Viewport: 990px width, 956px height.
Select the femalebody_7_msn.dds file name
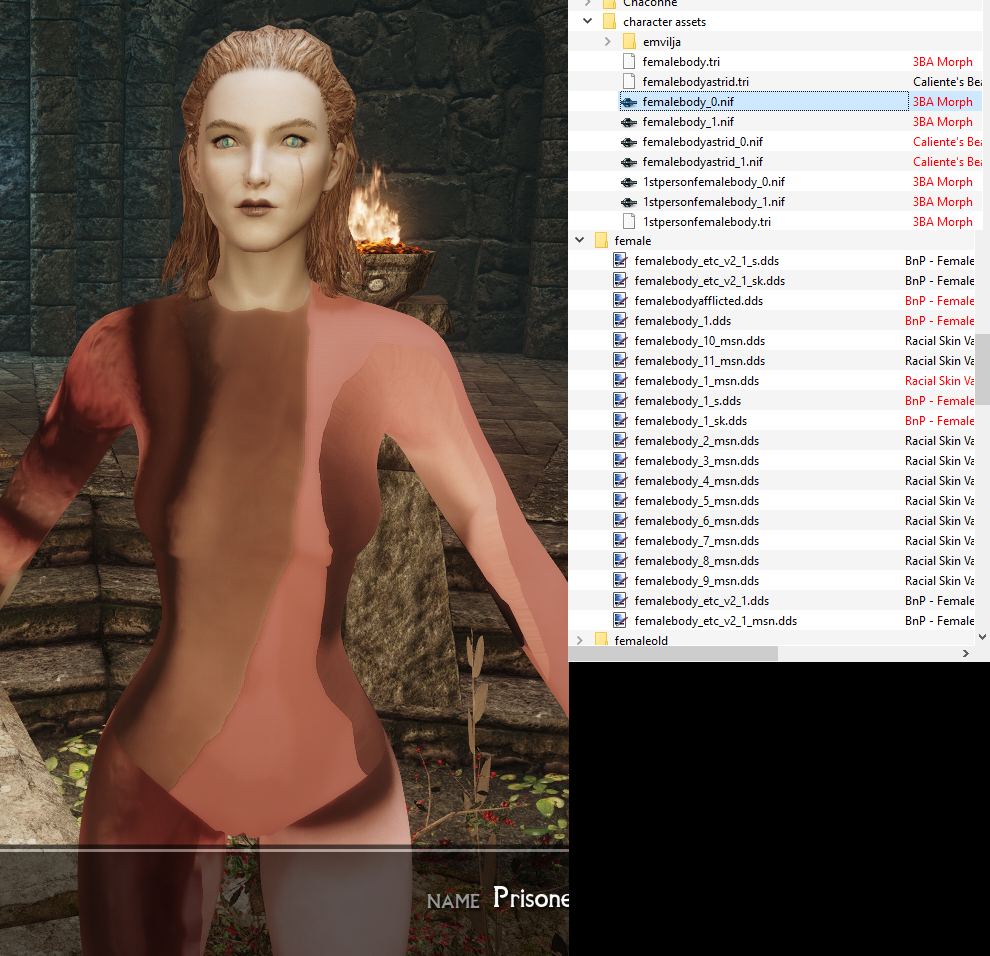[x=696, y=541]
